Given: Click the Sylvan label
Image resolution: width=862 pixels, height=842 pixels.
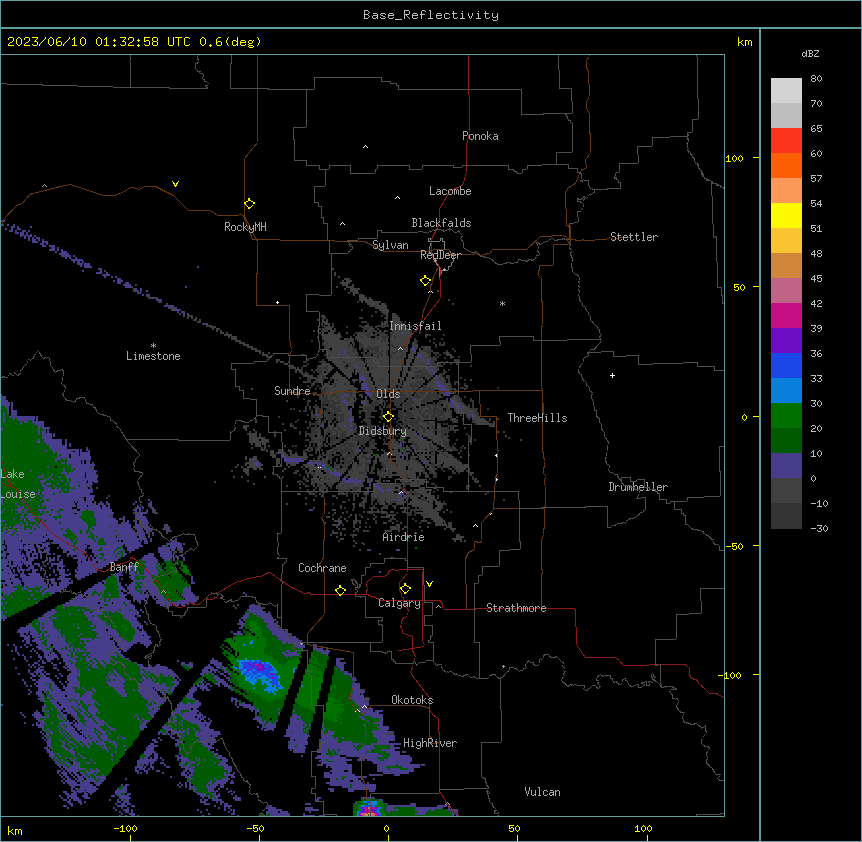Looking at the screenshot, I should point(390,245).
